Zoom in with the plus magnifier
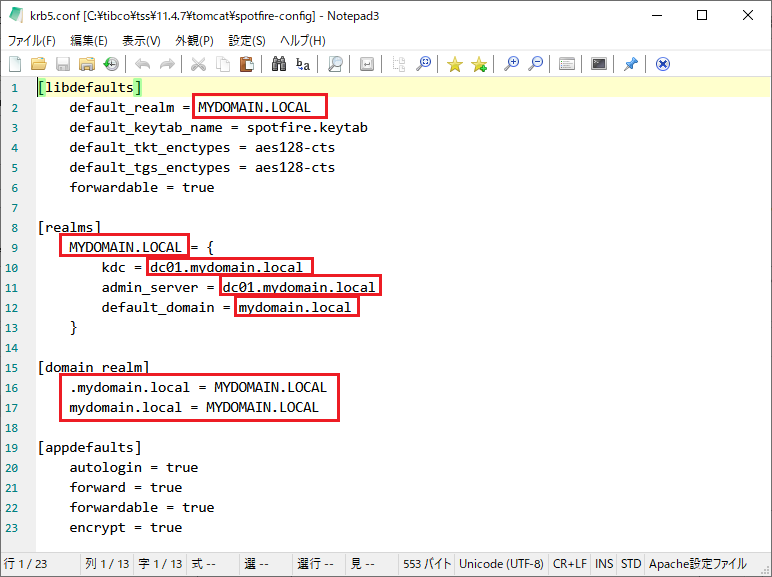 [511, 64]
